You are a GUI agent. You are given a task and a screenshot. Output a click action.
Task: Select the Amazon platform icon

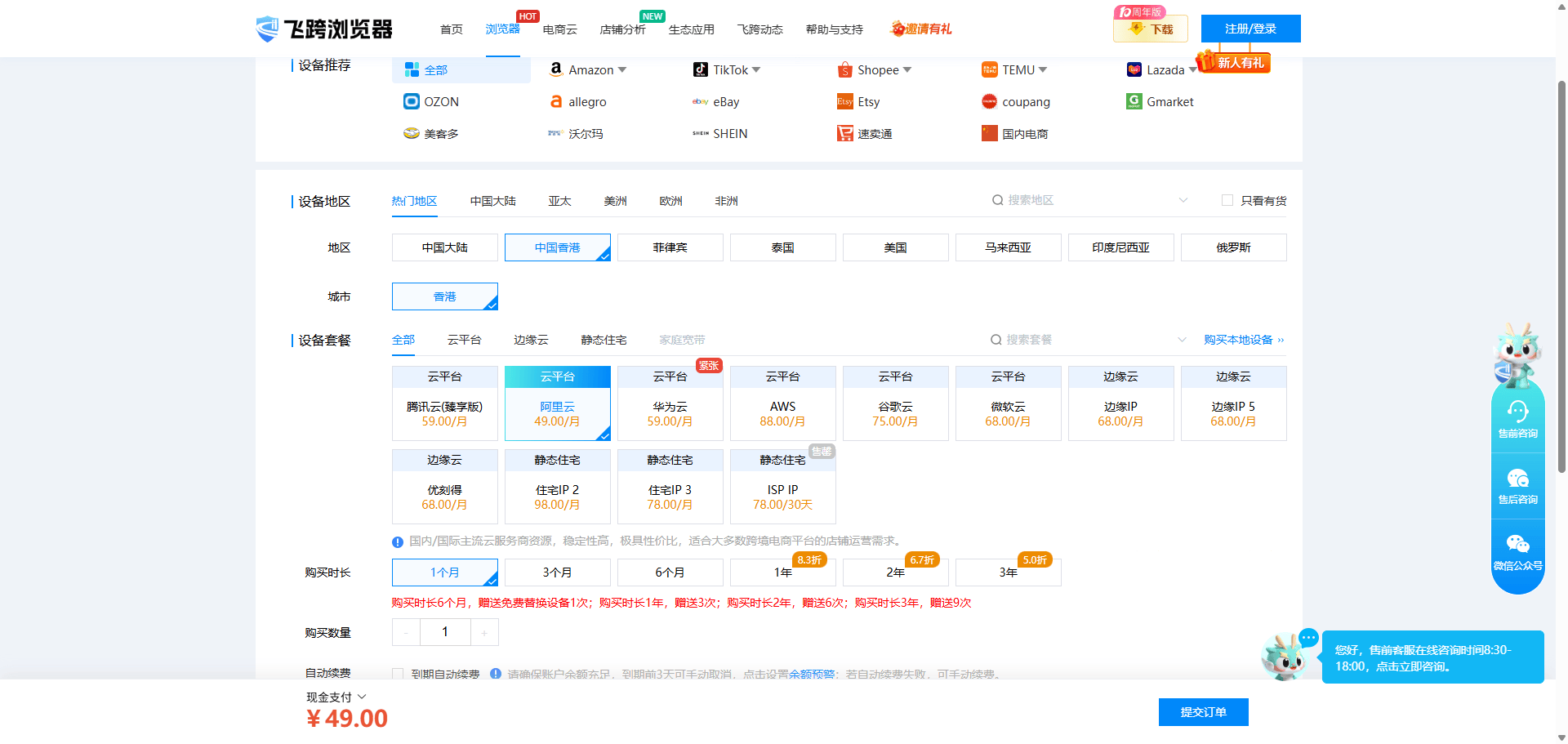tap(556, 69)
